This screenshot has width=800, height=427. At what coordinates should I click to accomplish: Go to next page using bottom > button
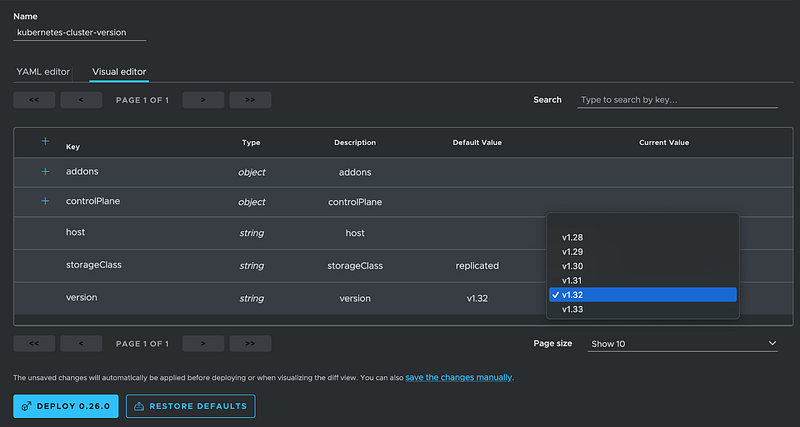[x=203, y=343]
